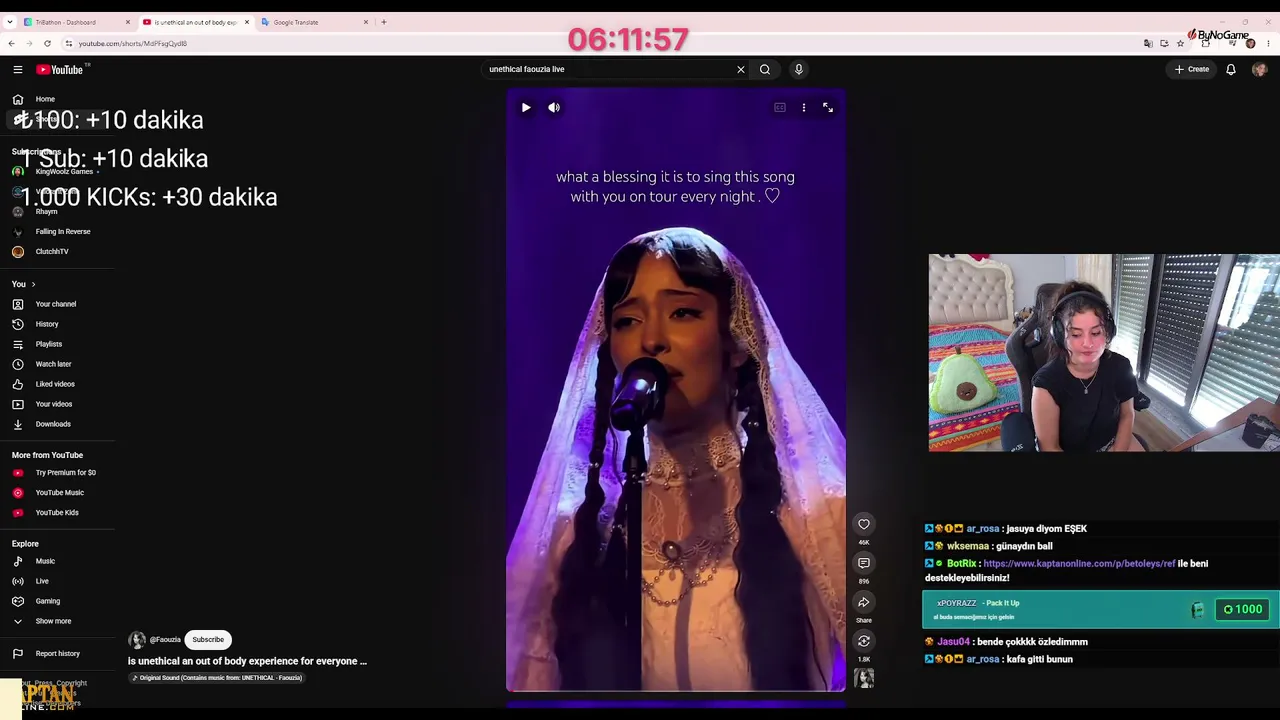Open a new browser tab
1280x720 pixels.
pos(384,22)
